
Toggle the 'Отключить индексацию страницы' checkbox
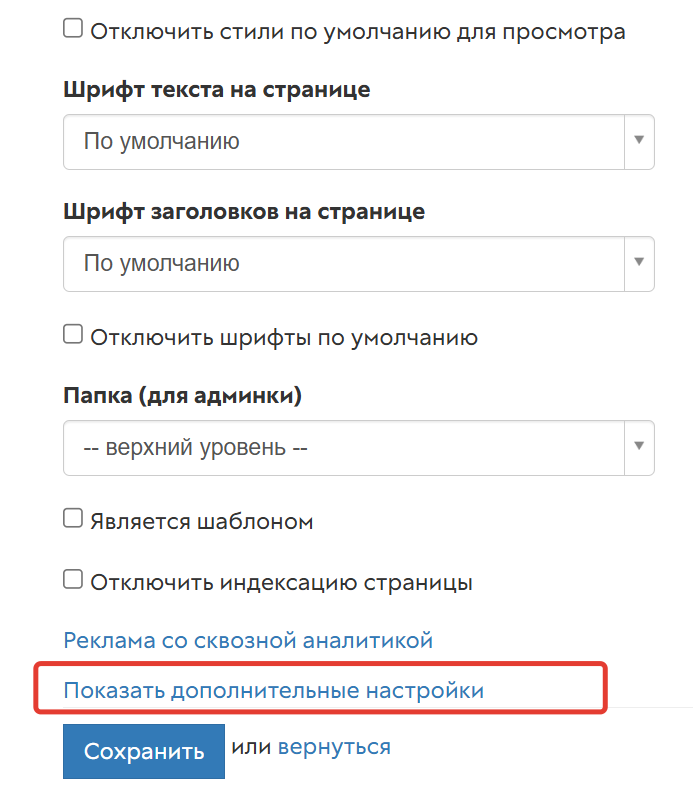(x=73, y=579)
